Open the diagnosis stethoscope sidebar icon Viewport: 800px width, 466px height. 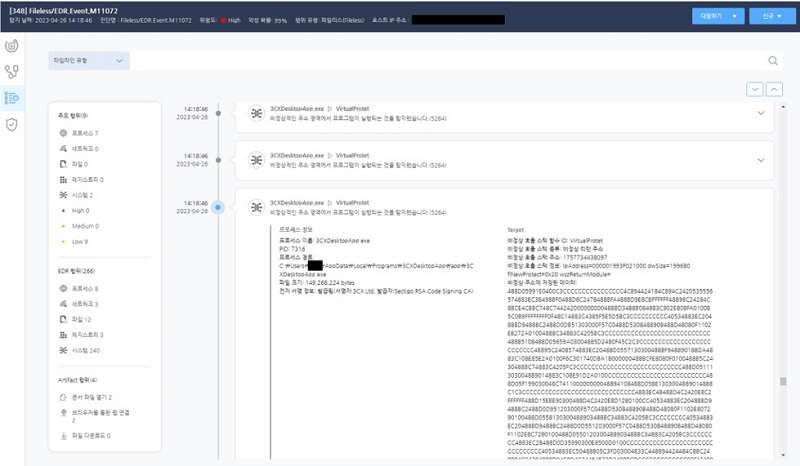(12, 71)
